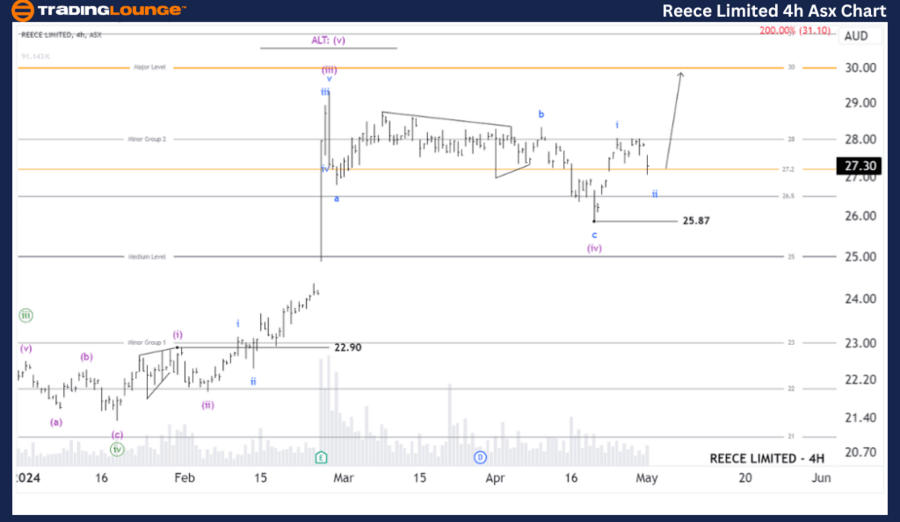Screen dimensions: 900x522
Task: Click the 'Major Level' line label
Action: pyautogui.click(x=150, y=67)
